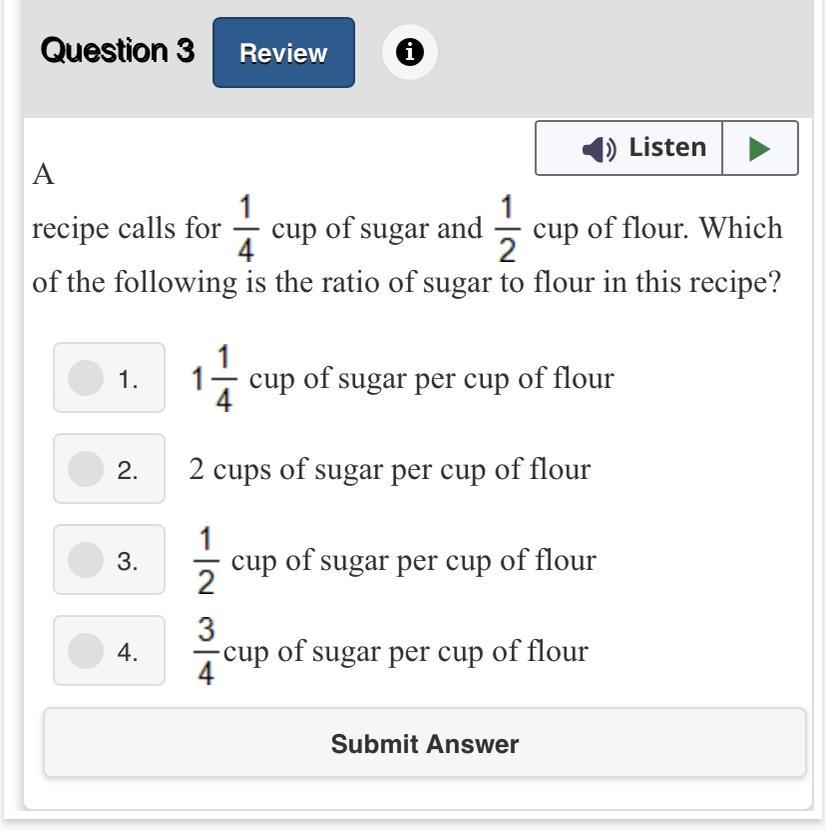
Task: Click the 1/4 fraction in question text
Action: [x=245, y=229]
